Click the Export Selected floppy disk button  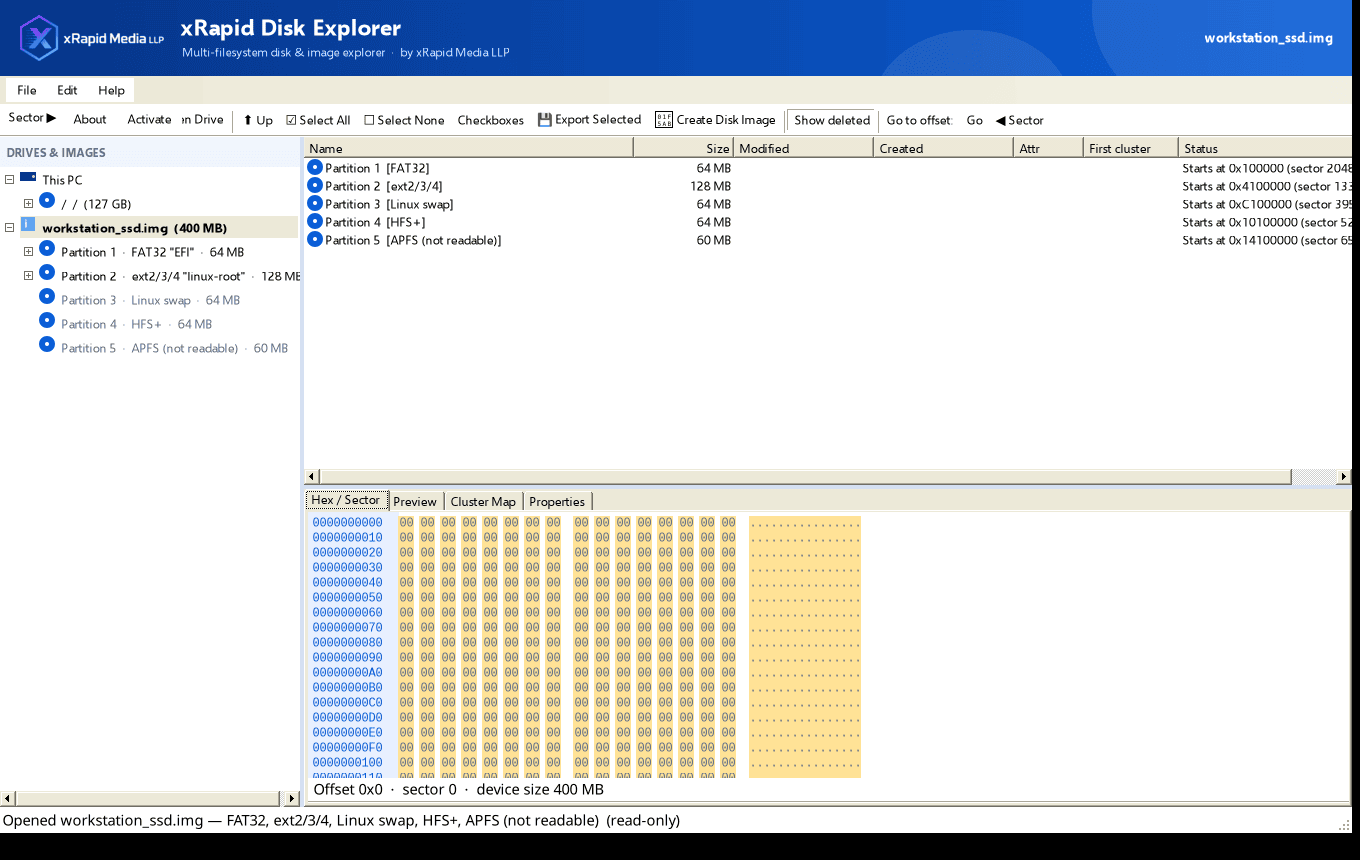589,120
